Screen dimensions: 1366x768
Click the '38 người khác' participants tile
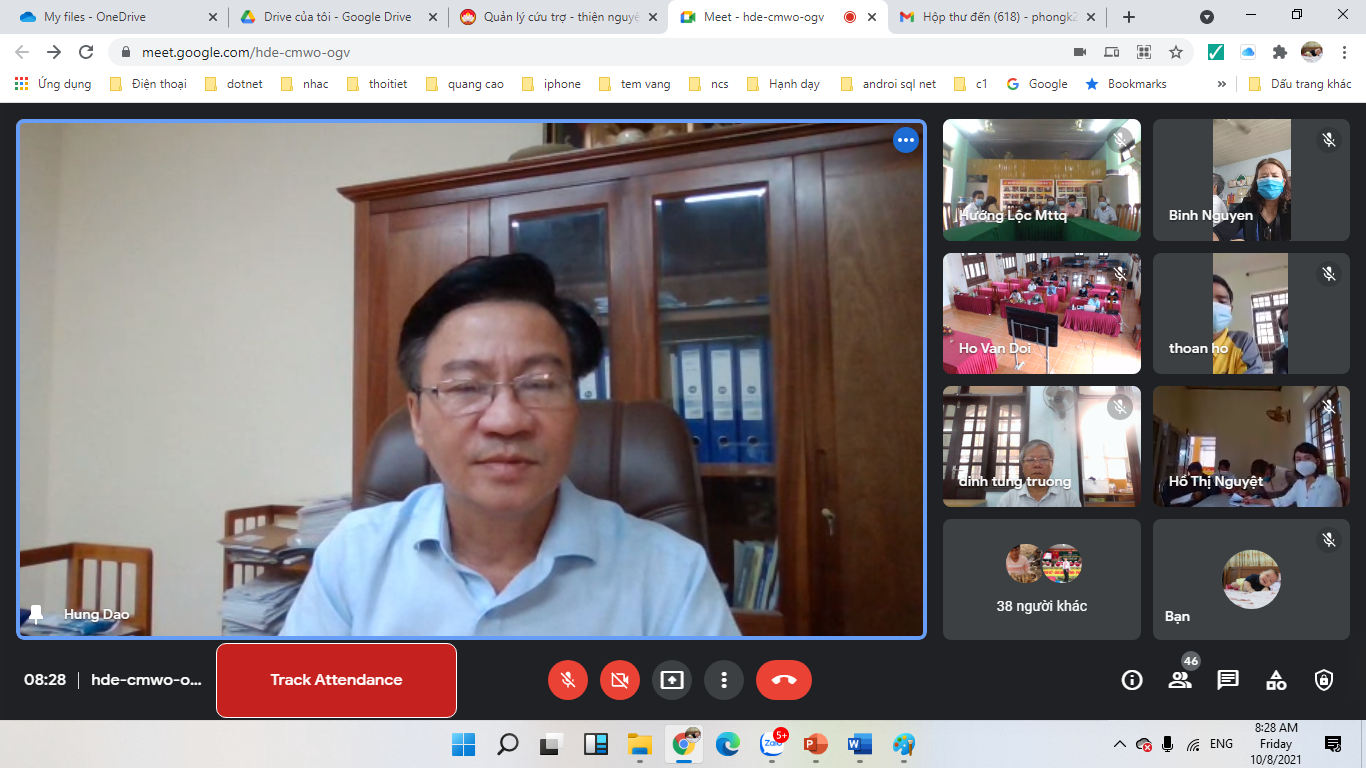pyautogui.click(x=1040, y=579)
